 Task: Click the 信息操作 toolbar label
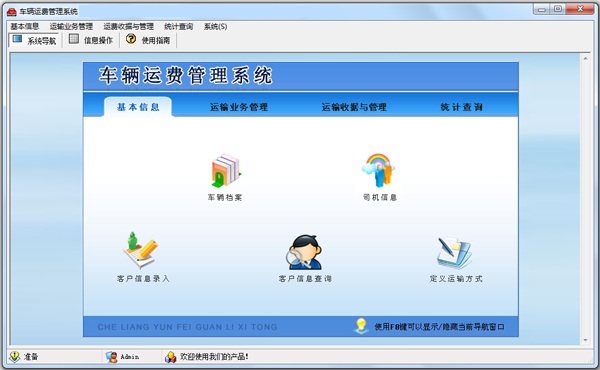pos(98,40)
